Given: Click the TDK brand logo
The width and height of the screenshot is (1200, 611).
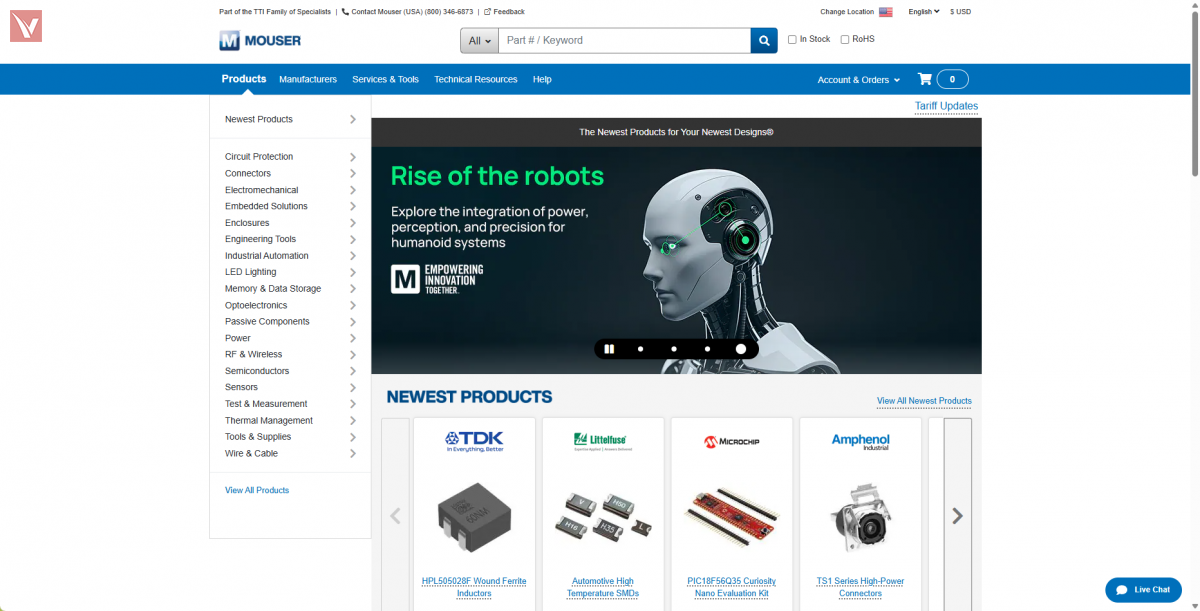Looking at the screenshot, I should tap(474, 441).
